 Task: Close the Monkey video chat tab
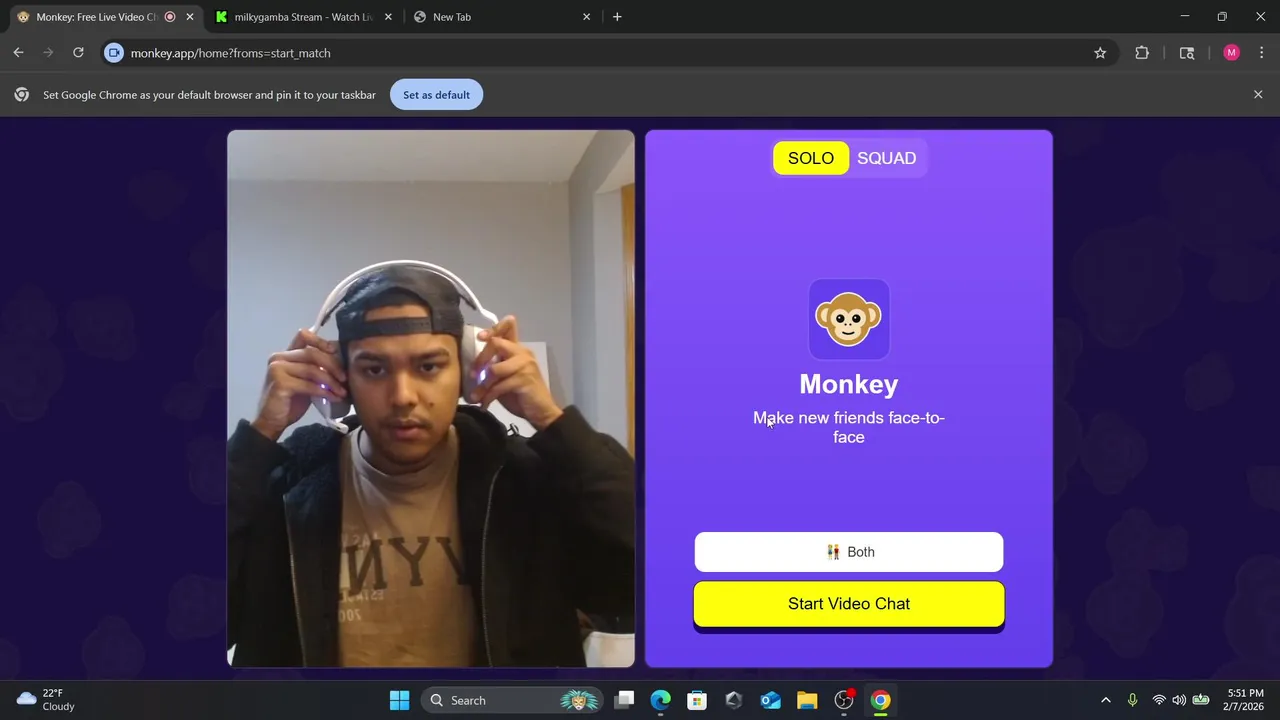[x=190, y=17]
